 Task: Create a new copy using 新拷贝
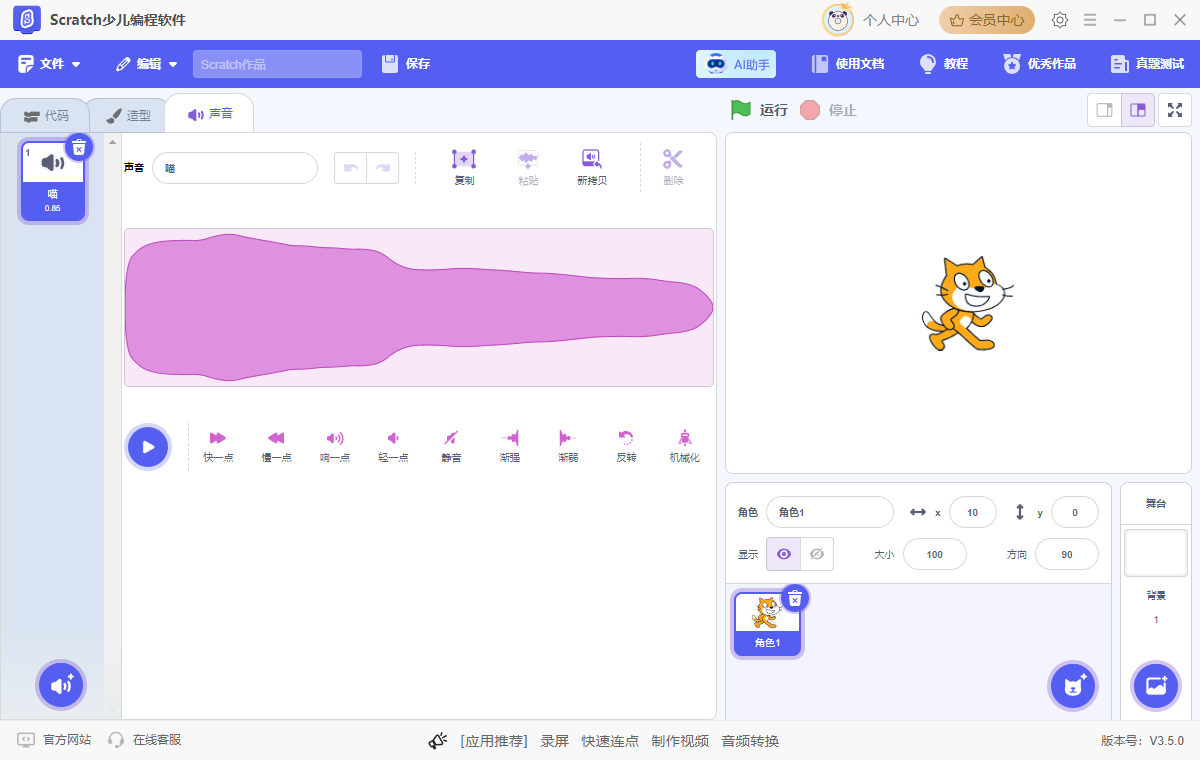591,165
